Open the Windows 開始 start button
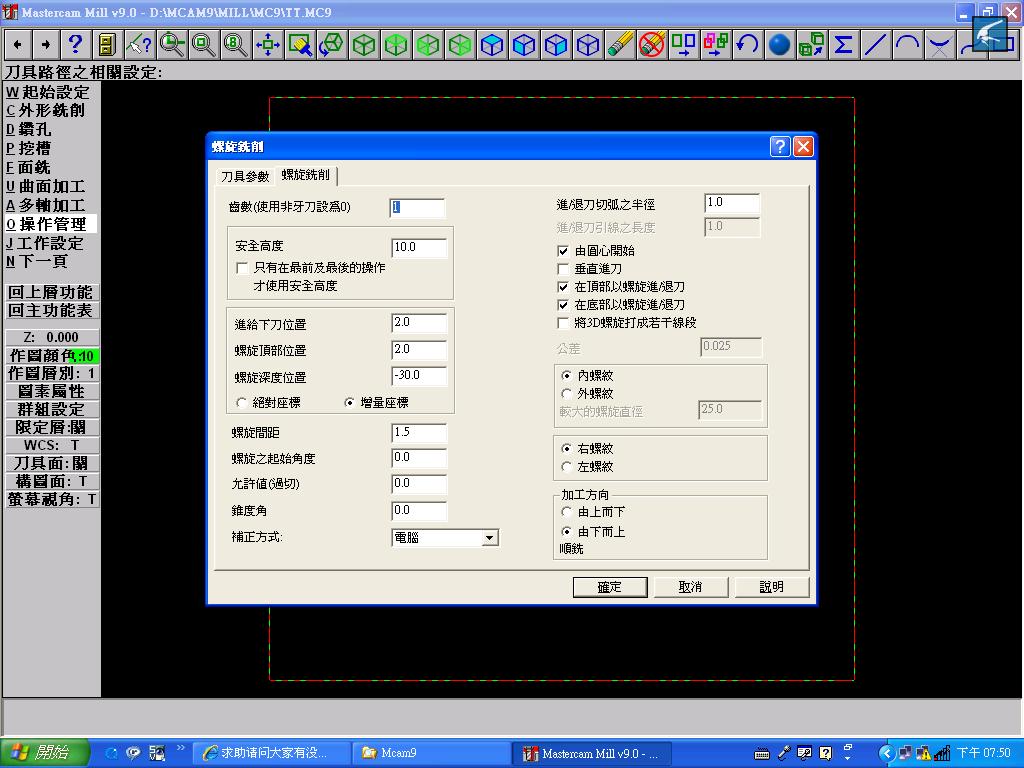This screenshot has width=1024, height=768. (43, 753)
